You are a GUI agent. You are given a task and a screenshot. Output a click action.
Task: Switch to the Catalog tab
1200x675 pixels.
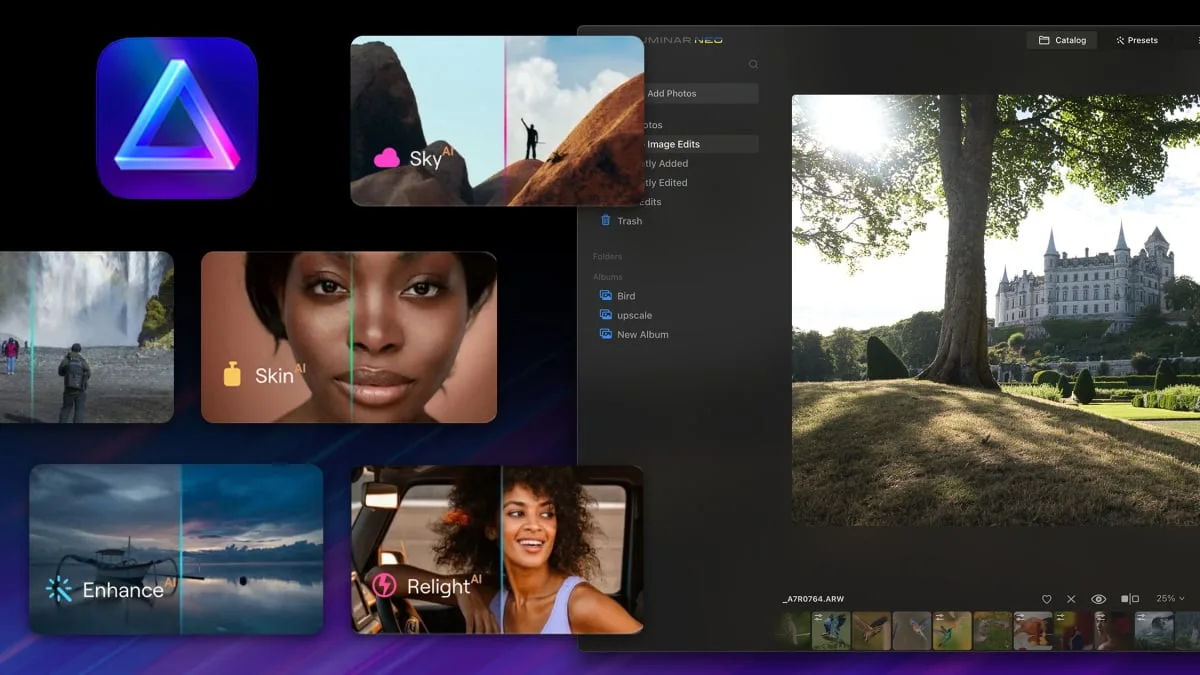(x=1062, y=40)
